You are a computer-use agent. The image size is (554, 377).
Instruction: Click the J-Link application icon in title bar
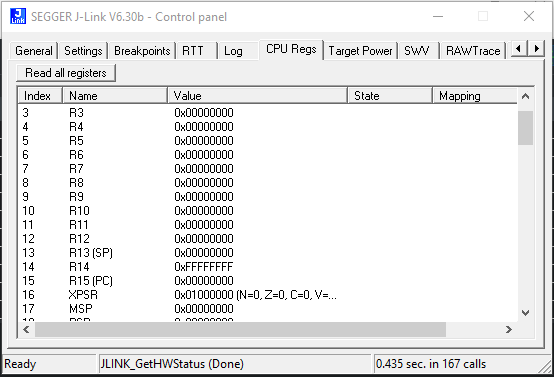(x=18, y=16)
